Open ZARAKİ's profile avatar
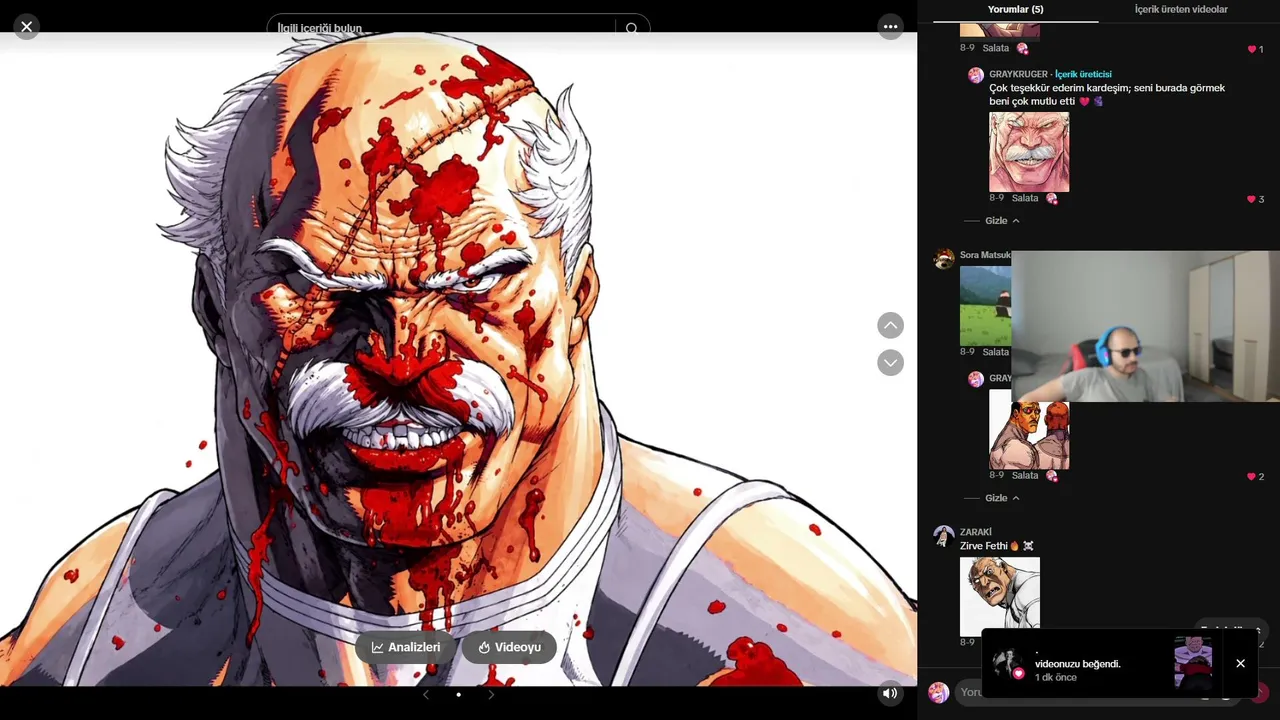1280x720 pixels. pyautogui.click(x=944, y=536)
